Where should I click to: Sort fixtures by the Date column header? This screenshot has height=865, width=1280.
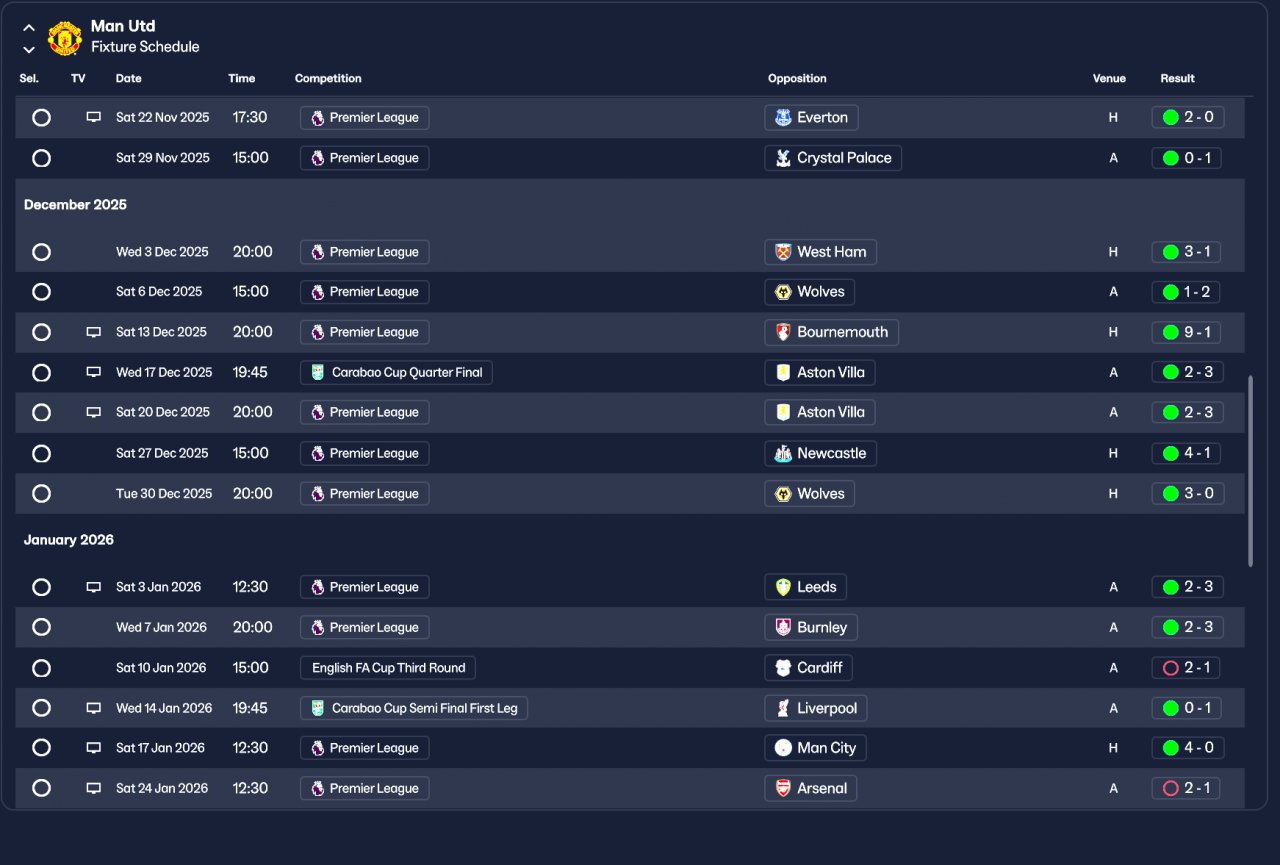pos(129,78)
